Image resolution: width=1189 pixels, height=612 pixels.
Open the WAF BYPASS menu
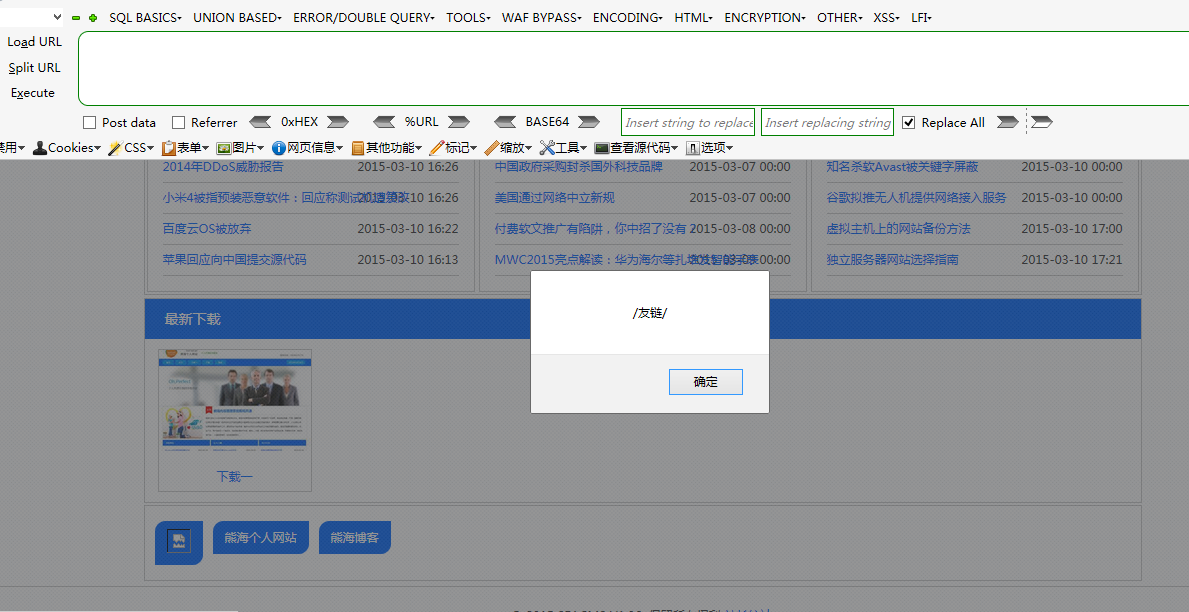point(542,17)
